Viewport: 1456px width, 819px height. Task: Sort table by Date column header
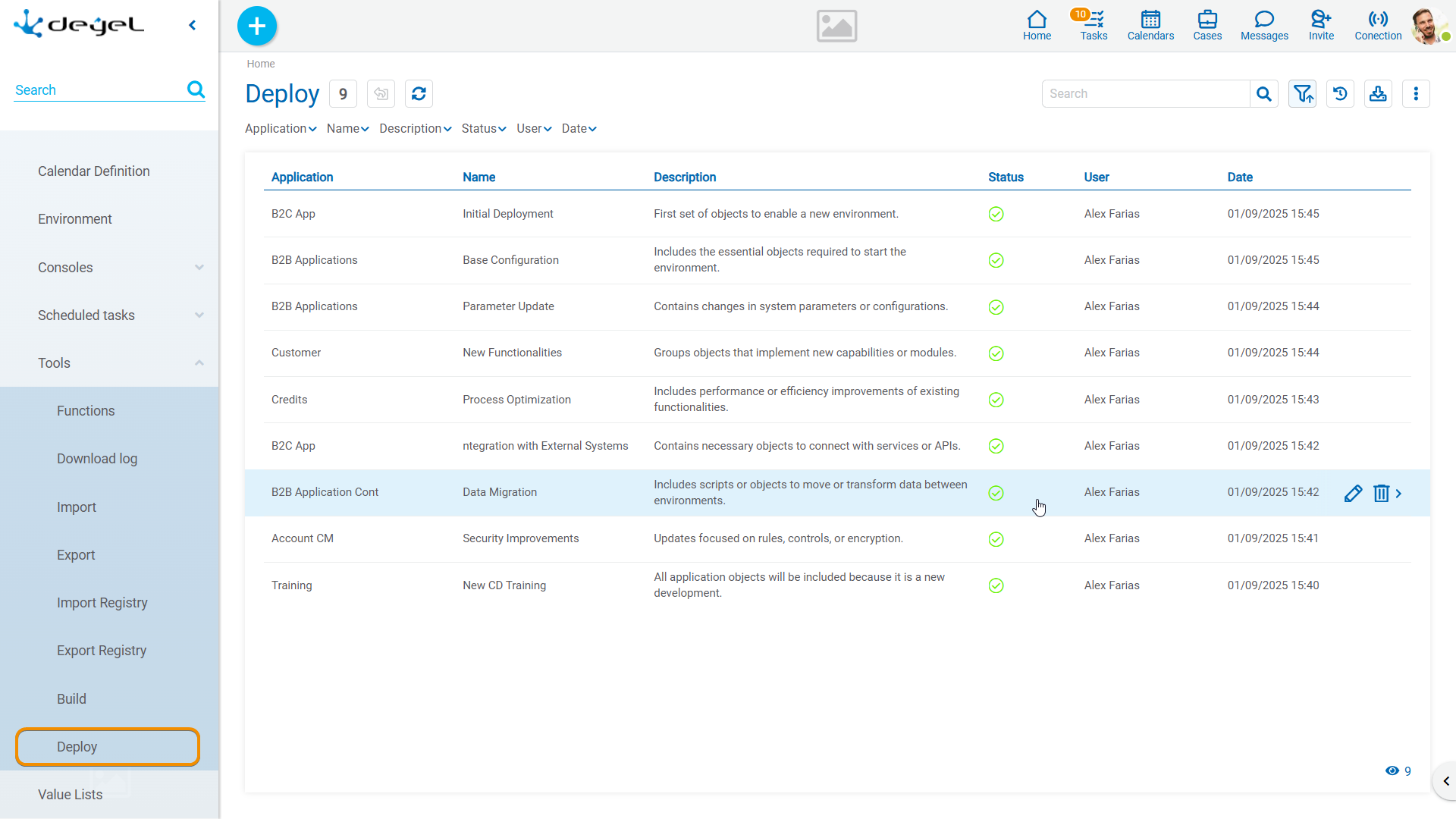click(x=1240, y=177)
